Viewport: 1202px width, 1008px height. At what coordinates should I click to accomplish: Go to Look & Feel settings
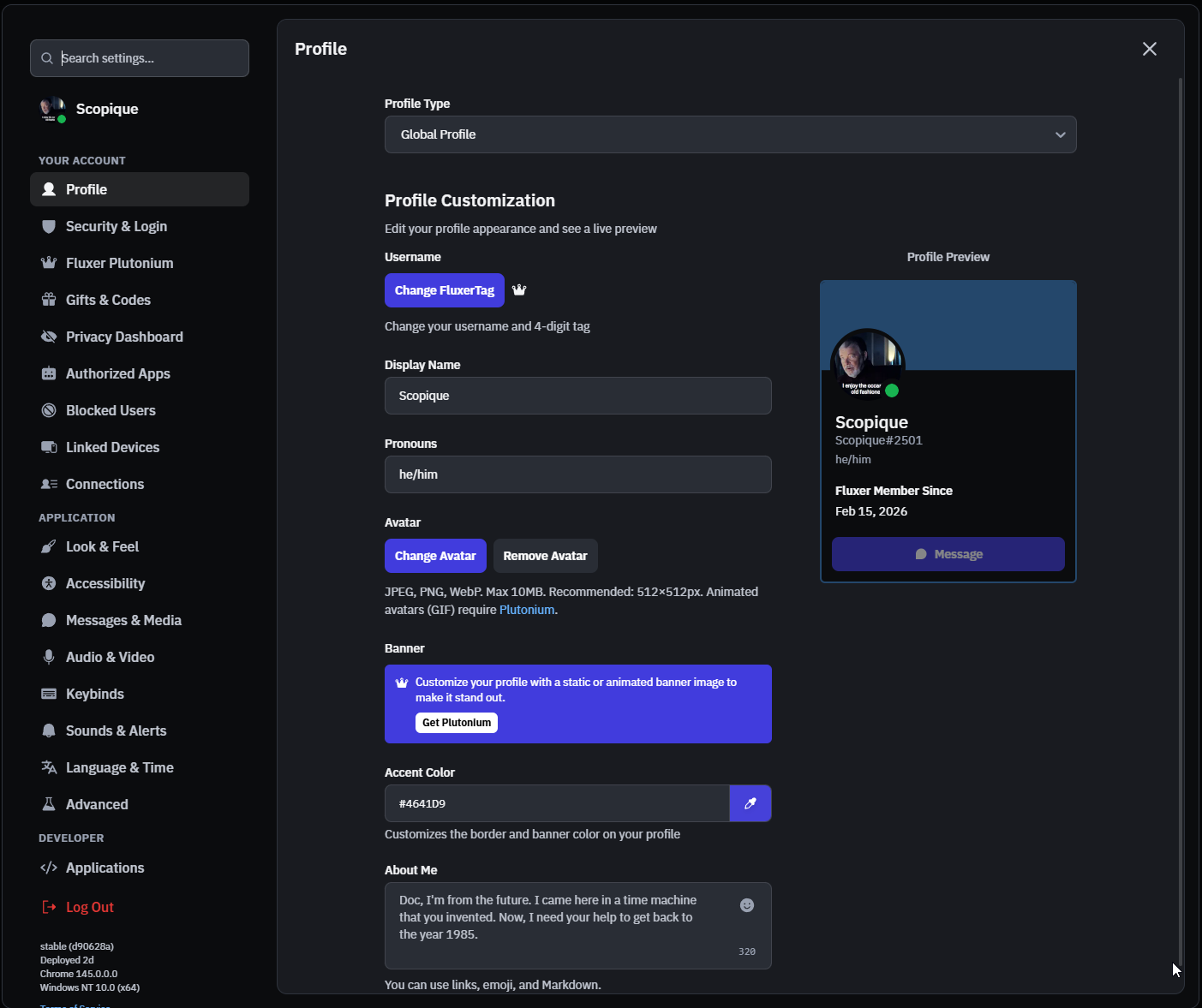[102, 546]
